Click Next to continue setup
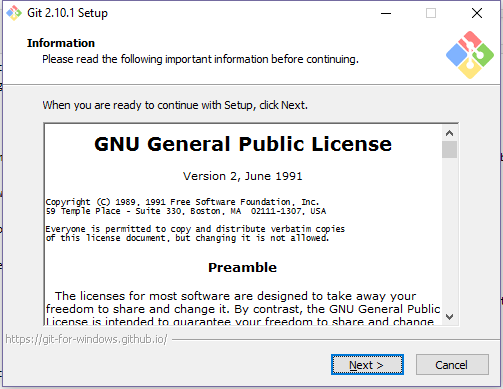Screen dimensions: 503x389 pyautogui.click(x=367, y=365)
